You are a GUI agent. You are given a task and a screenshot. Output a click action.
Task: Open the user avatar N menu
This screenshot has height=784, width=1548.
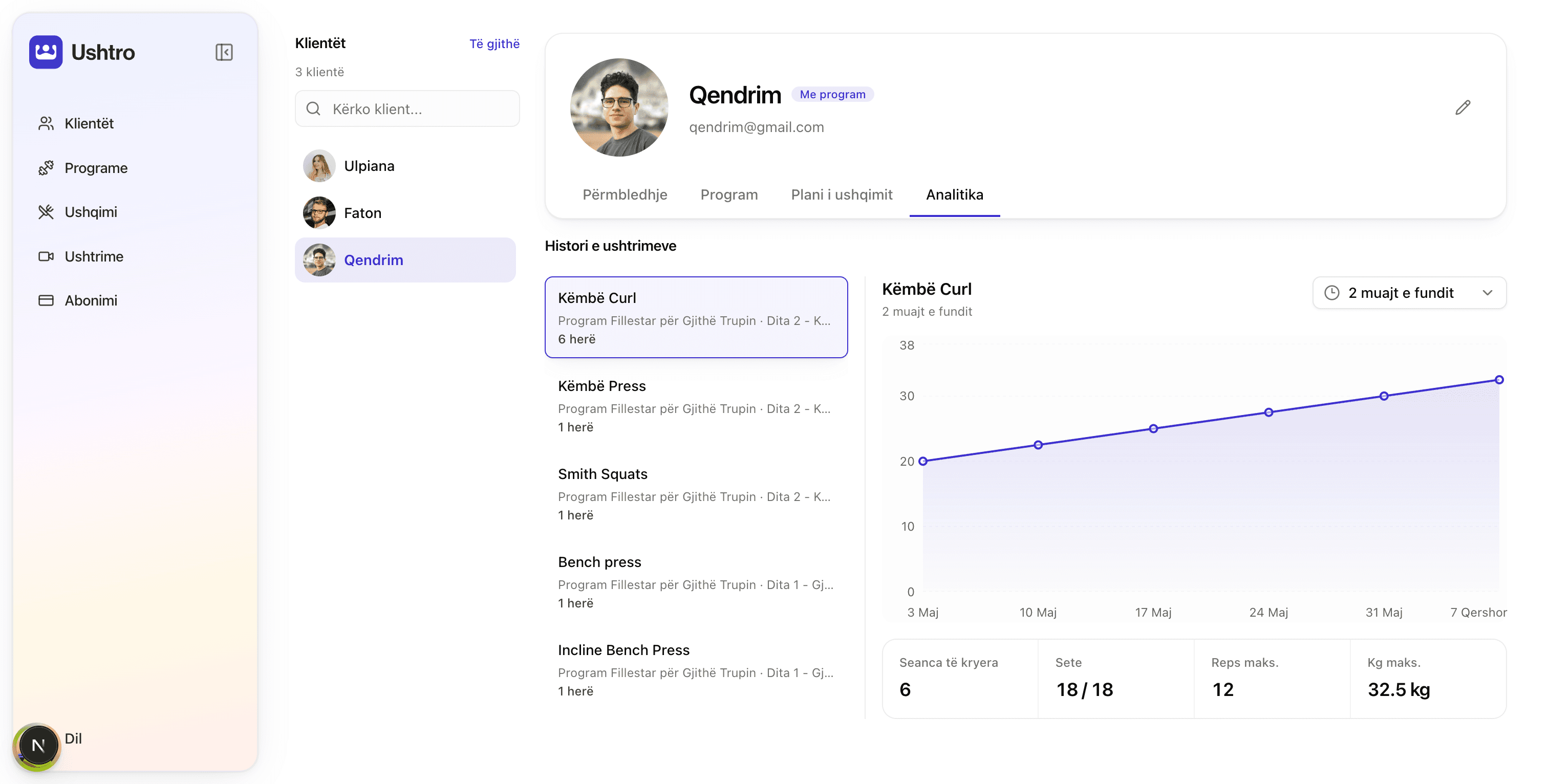(x=38, y=745)
